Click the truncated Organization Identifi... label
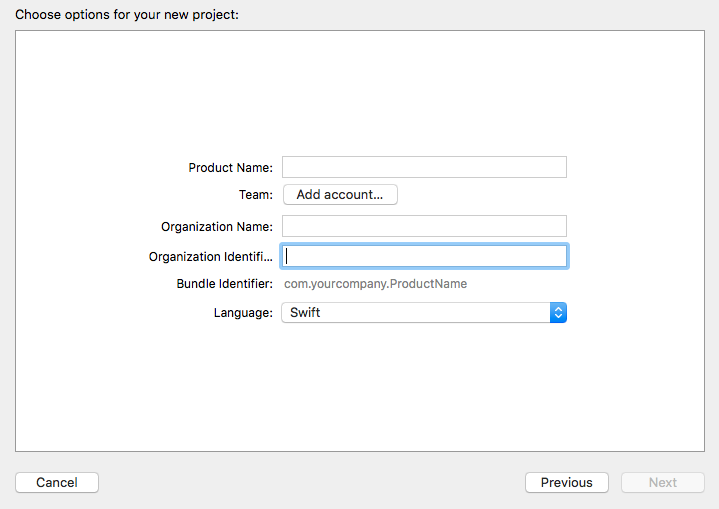 [211, 257]
